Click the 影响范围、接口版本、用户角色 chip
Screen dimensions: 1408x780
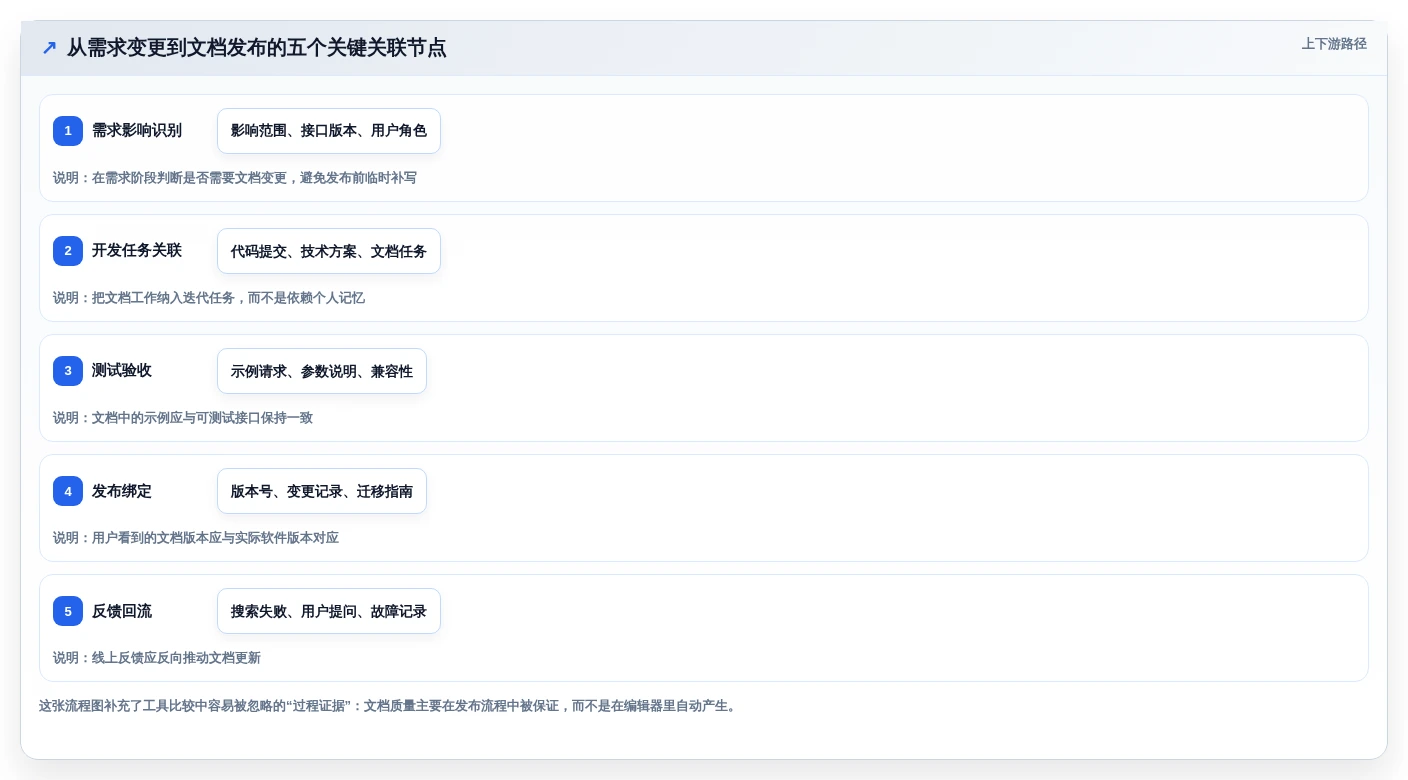coord(329,131)
